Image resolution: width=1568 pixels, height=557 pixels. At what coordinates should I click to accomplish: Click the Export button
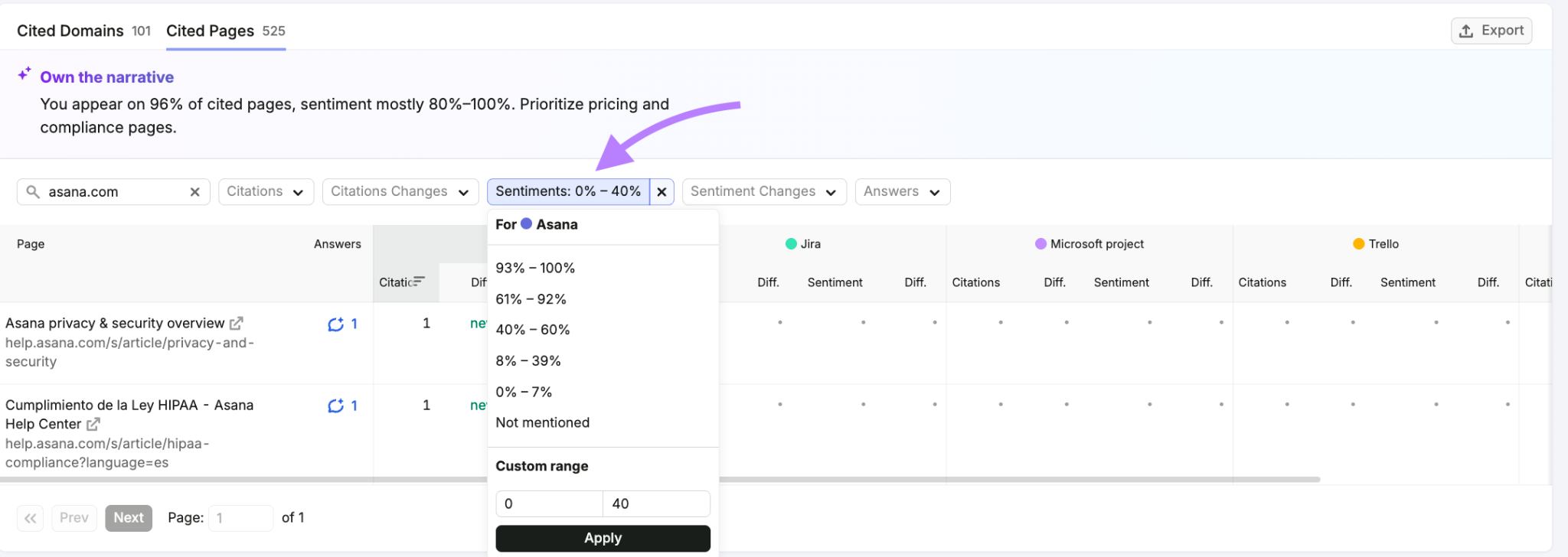tap(1491, 31)
